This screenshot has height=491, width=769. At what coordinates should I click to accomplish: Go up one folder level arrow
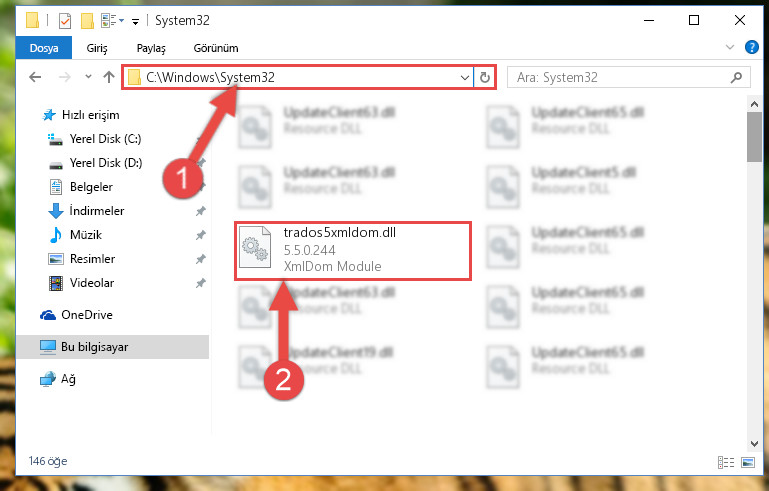pyautogui.click(x=109, y=77)
